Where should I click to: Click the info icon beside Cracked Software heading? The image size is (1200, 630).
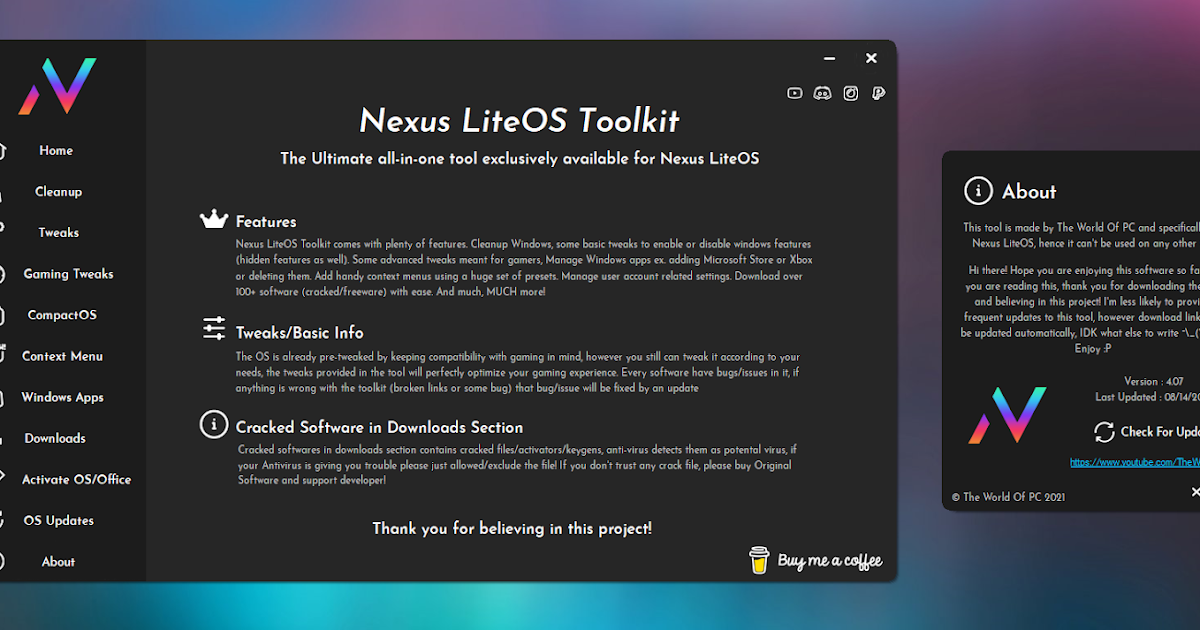coord(213,425)
